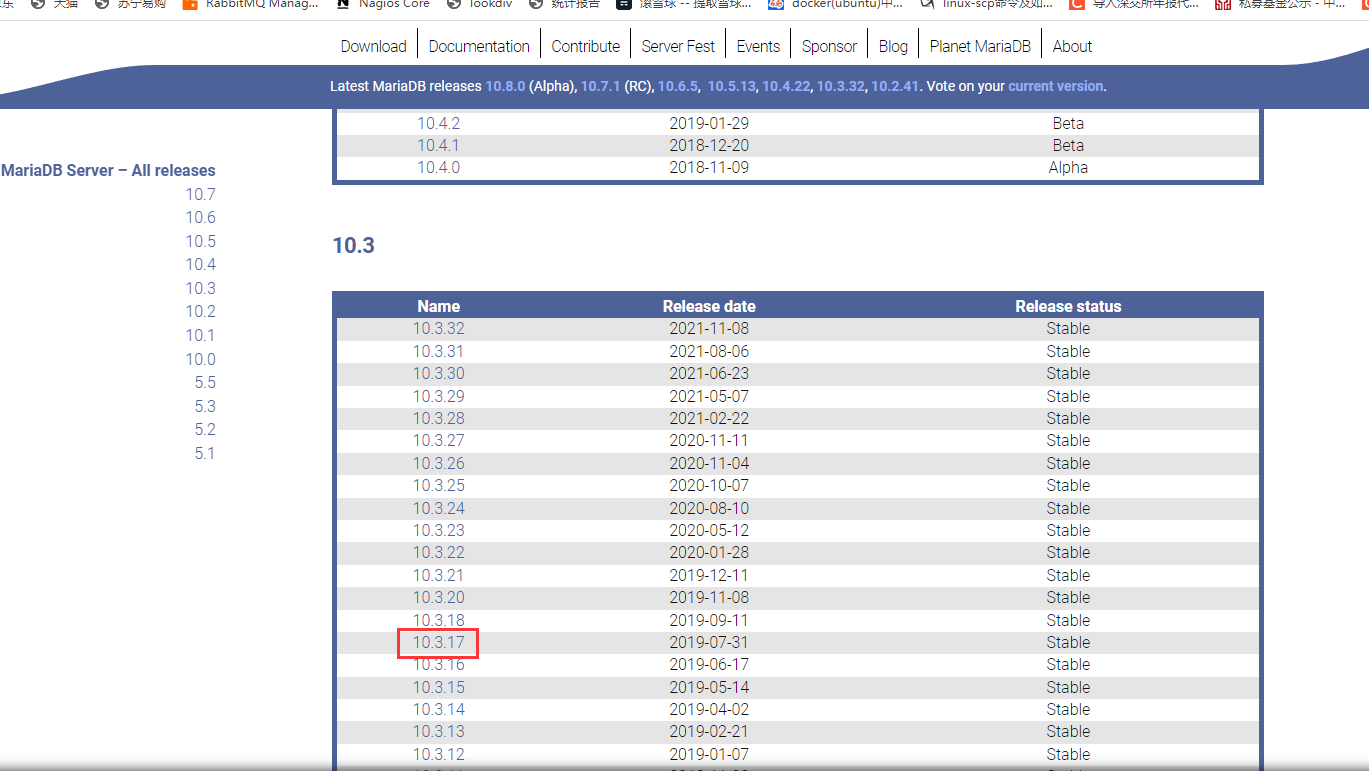Jump to 10.6 in the sidebar
The width and height of the screenshot is (1369, 771).
(200, 217)
